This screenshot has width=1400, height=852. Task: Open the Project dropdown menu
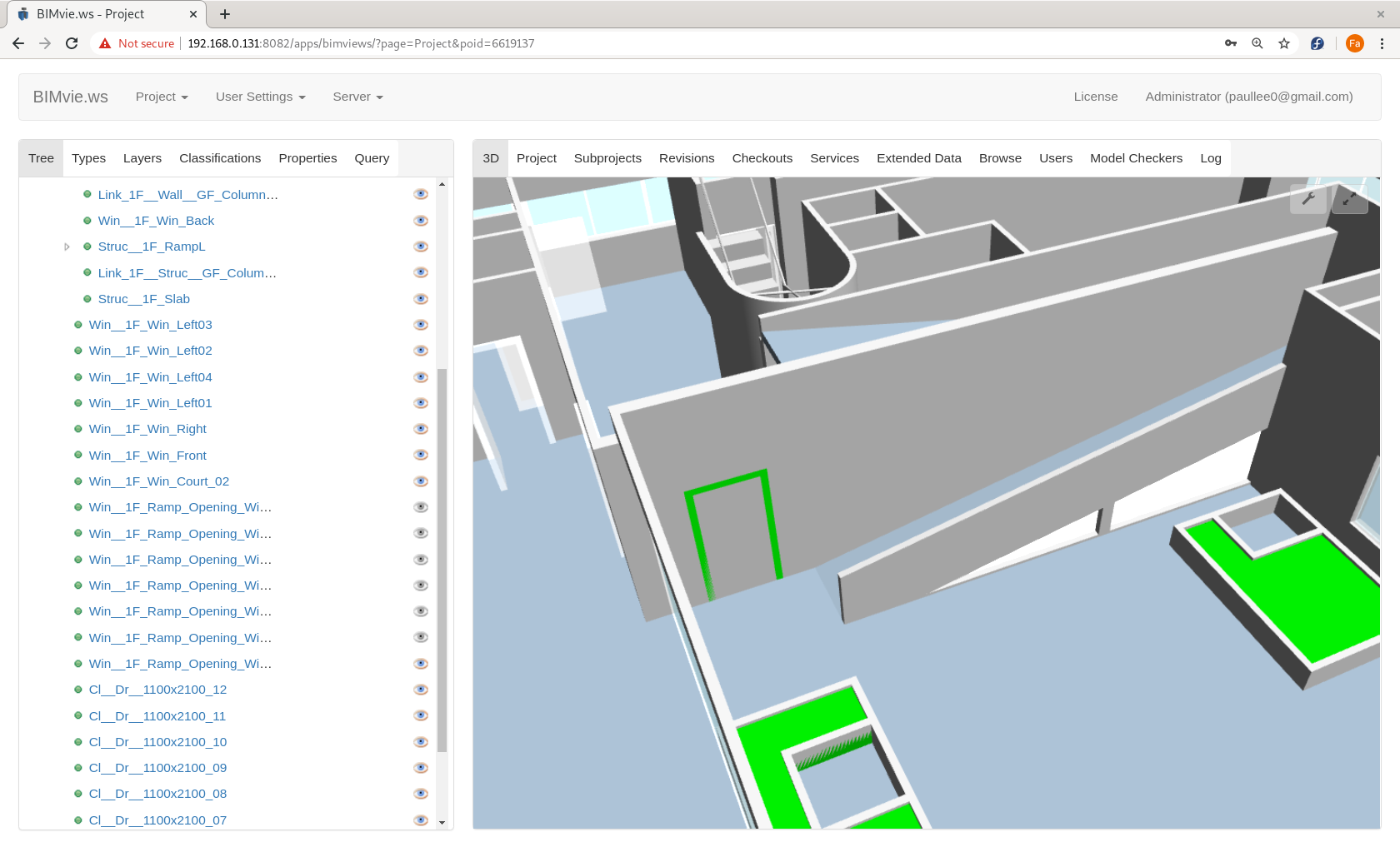point(161,97)
